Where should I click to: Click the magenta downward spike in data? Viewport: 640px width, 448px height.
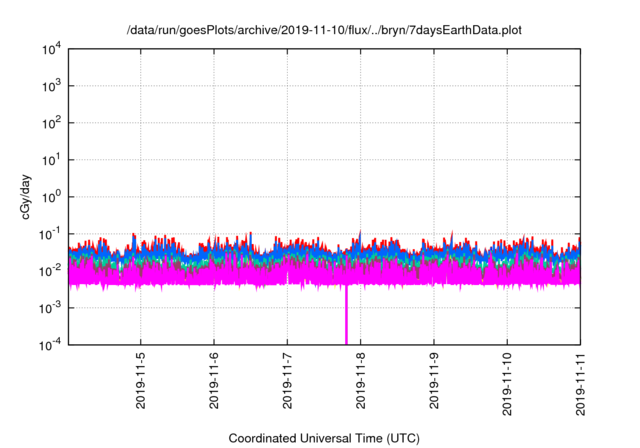pos(347,318)
